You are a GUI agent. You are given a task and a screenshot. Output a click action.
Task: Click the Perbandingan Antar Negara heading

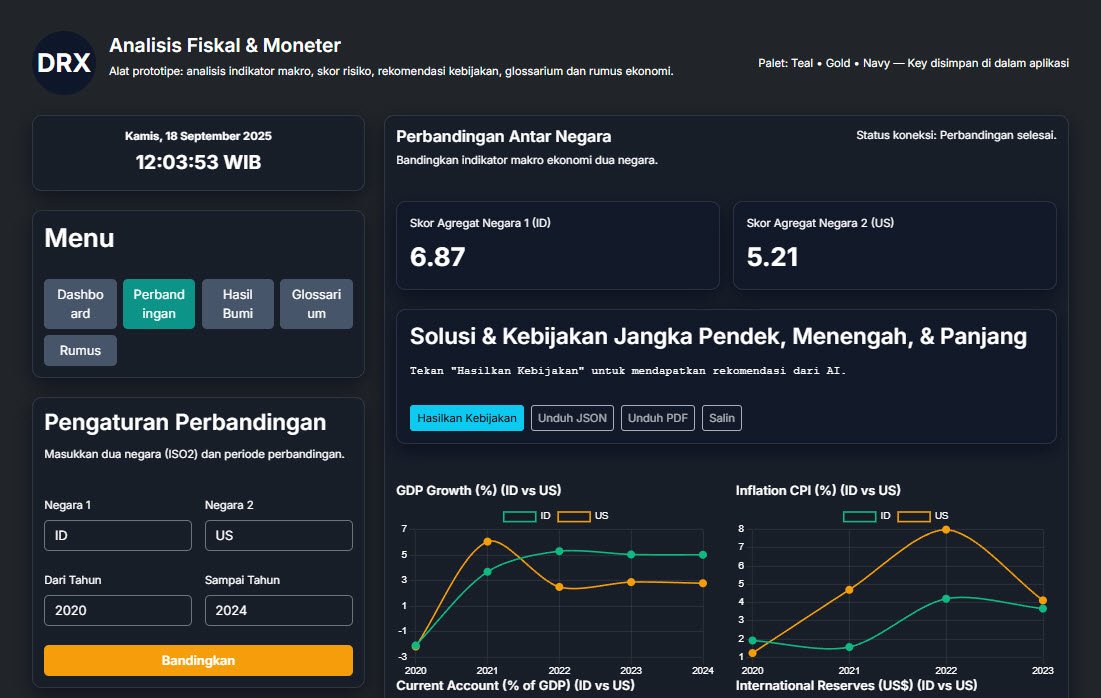(503, 136)
